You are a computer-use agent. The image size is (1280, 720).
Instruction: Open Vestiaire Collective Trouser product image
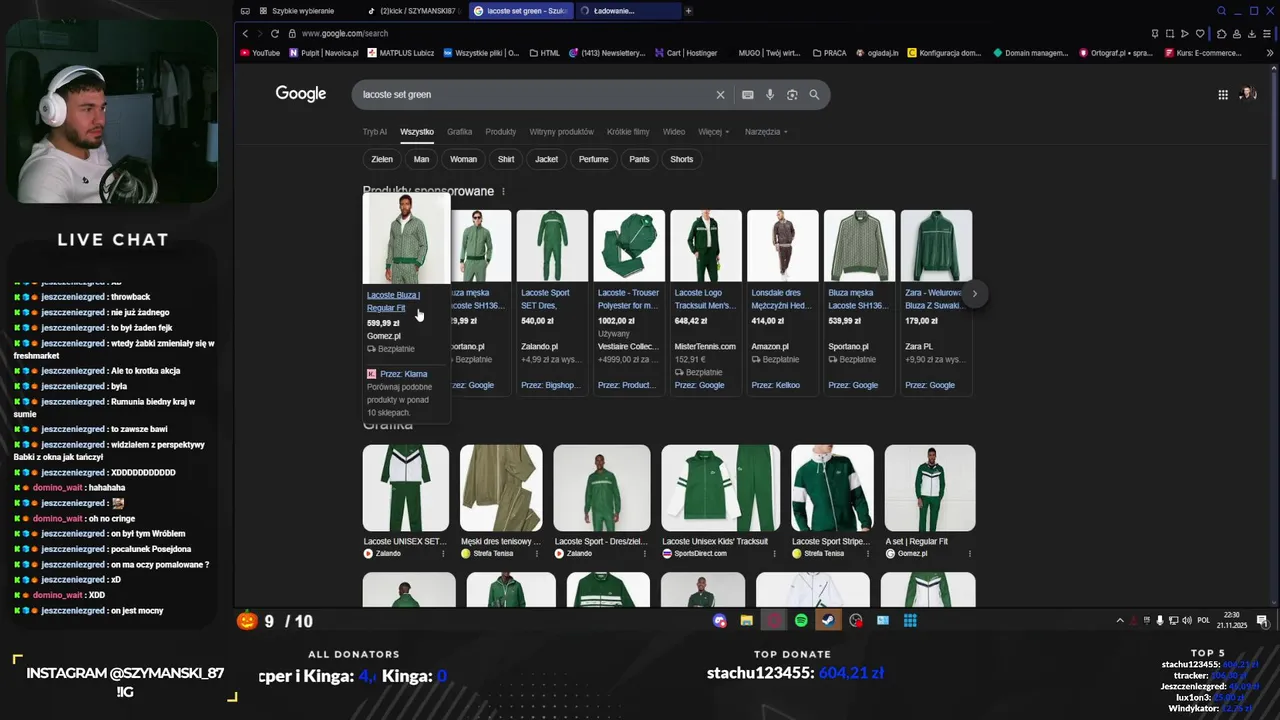[x=629, y=246]
